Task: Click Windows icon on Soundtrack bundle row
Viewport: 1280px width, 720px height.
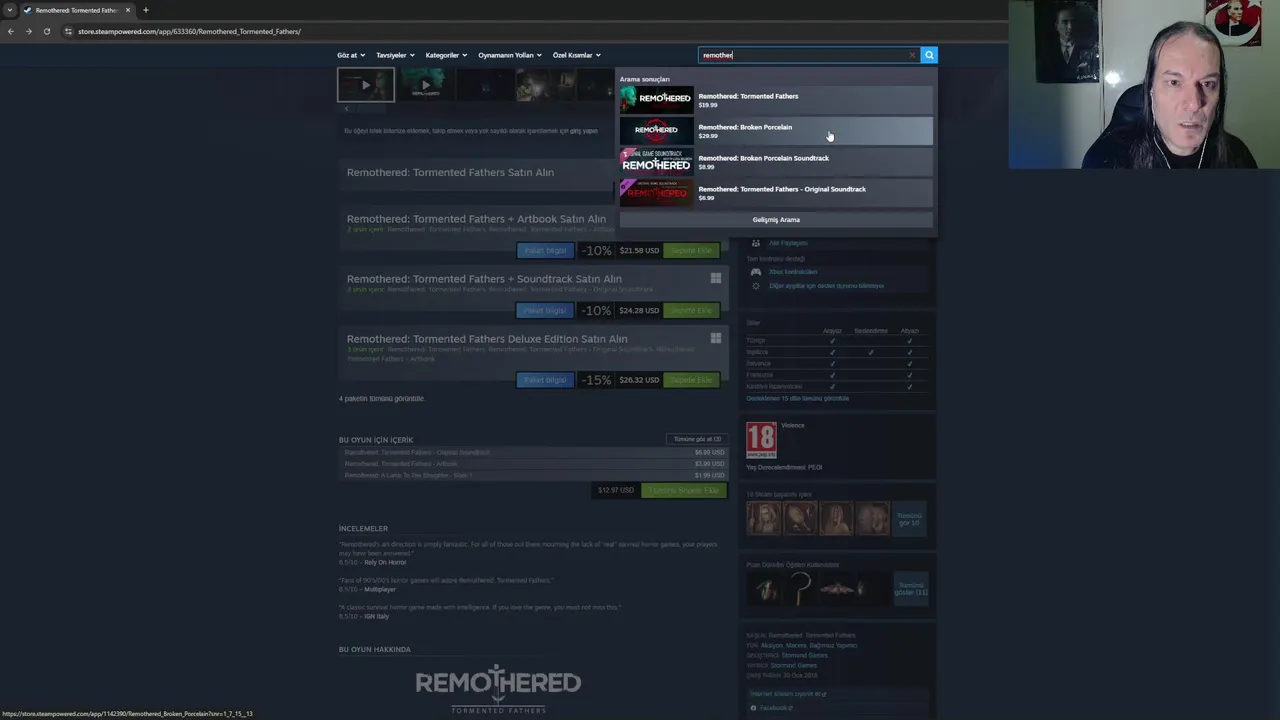Action: tap(715, 278)
